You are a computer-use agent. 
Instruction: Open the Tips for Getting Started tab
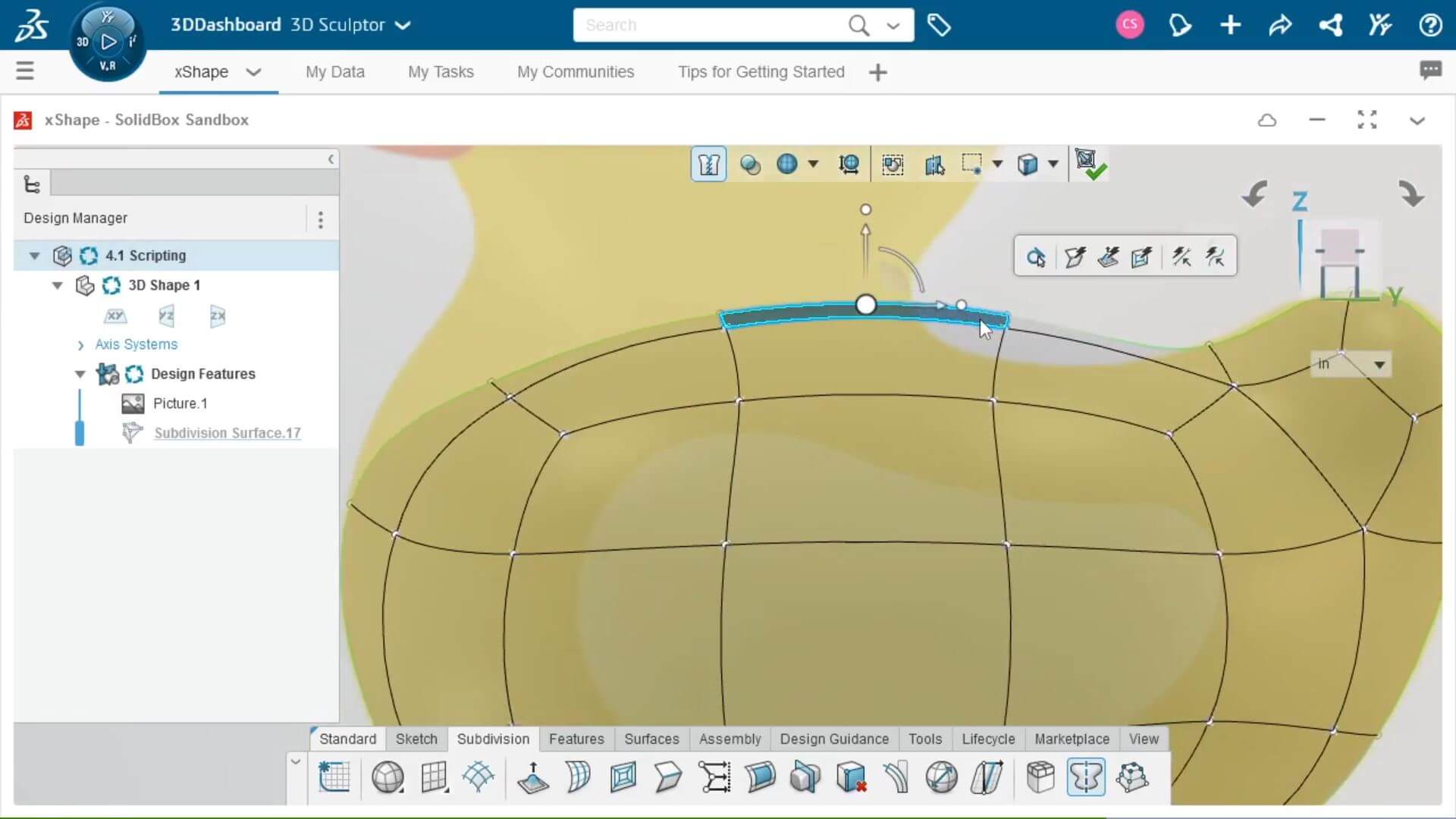761,72
